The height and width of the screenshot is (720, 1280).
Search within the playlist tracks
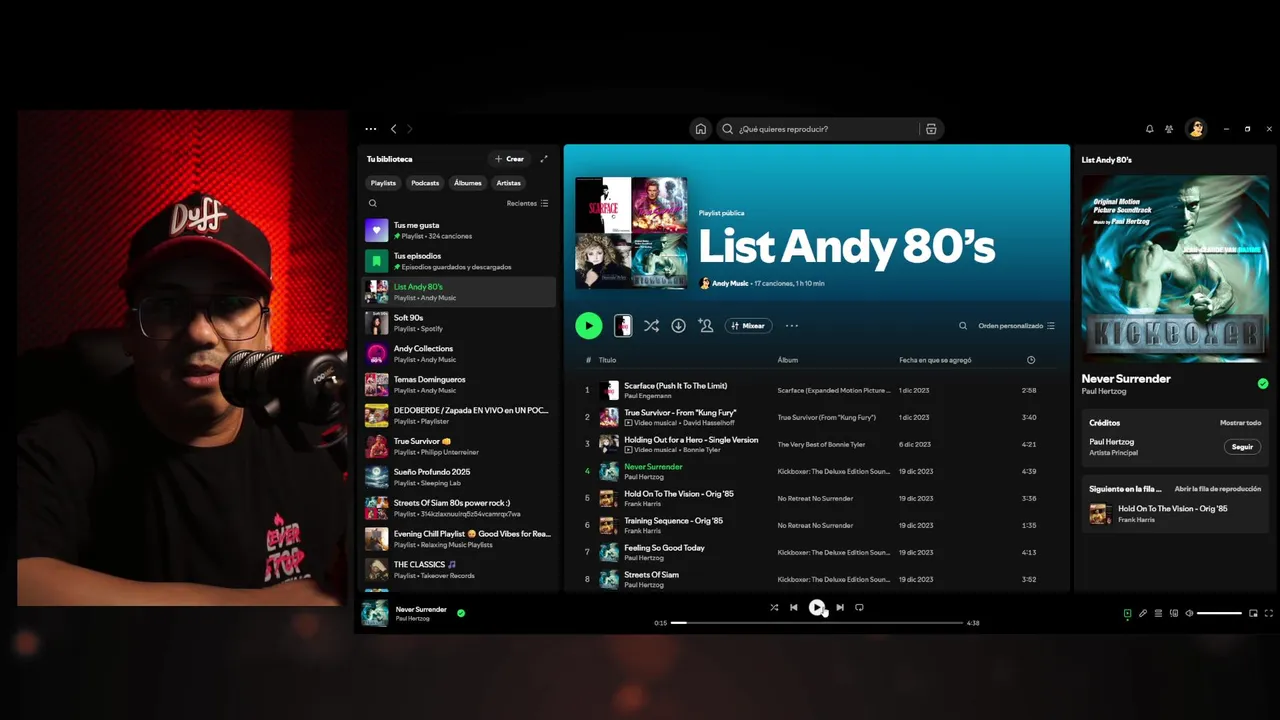(x=963, y=326)
